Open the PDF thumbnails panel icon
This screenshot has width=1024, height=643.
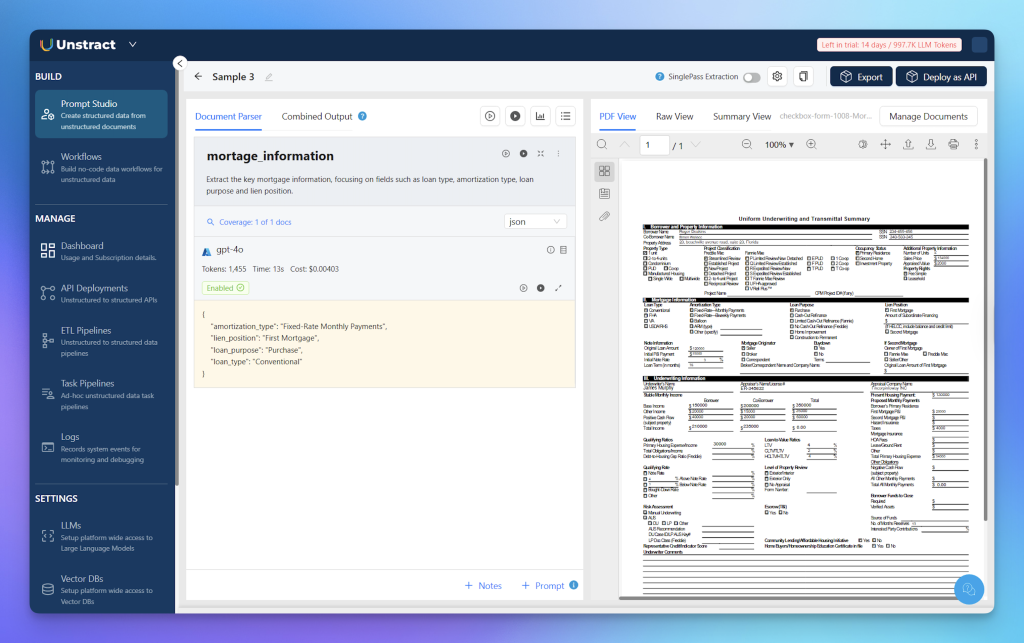coord(604,171)
